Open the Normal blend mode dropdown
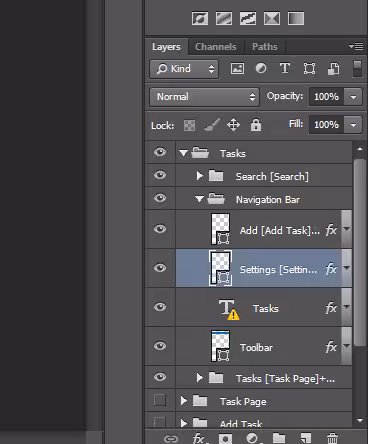This screenshot has width=368, height=444. pyautogui.click(x=204, y=97)
